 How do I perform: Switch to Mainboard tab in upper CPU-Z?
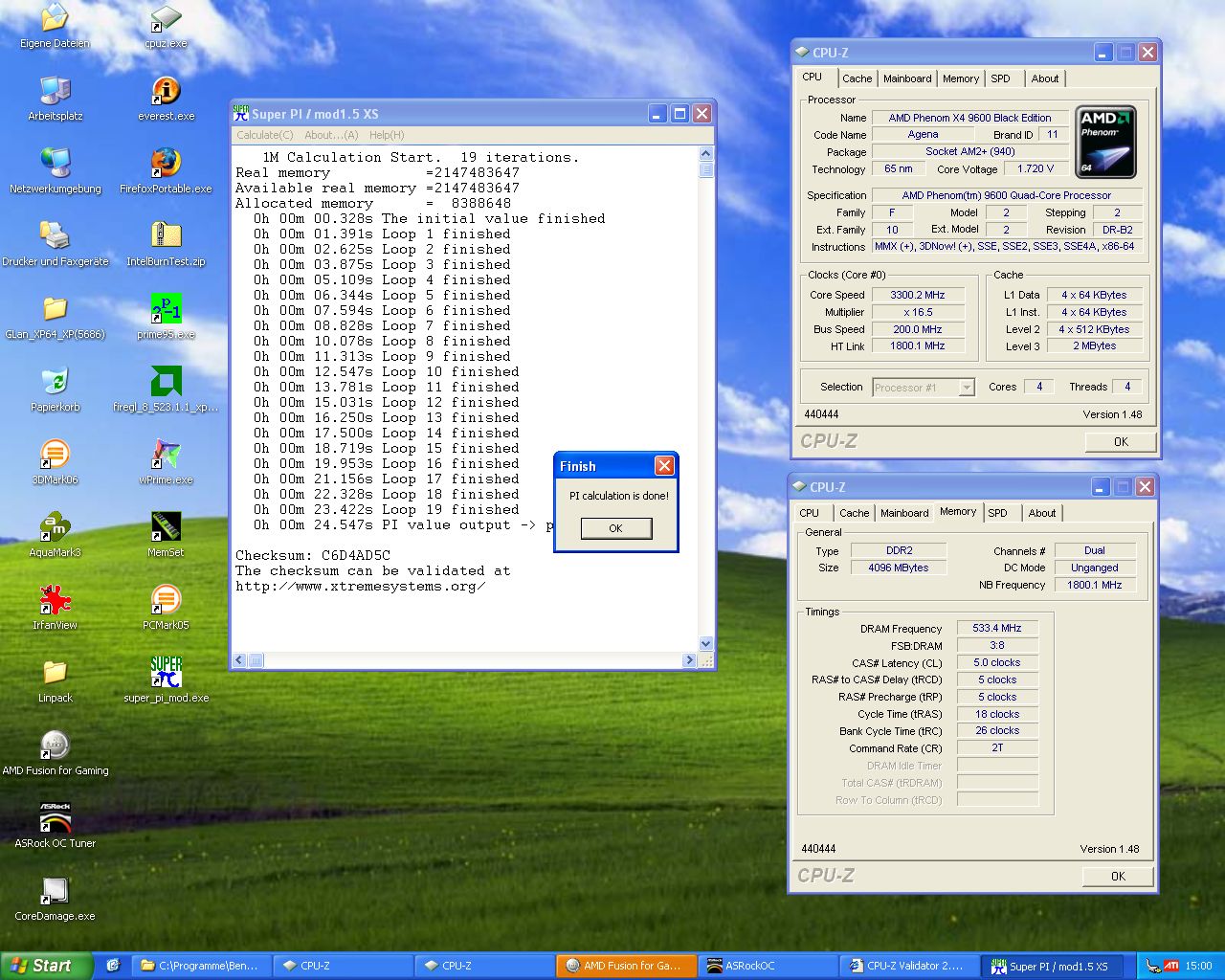click(x=907, y=79)
